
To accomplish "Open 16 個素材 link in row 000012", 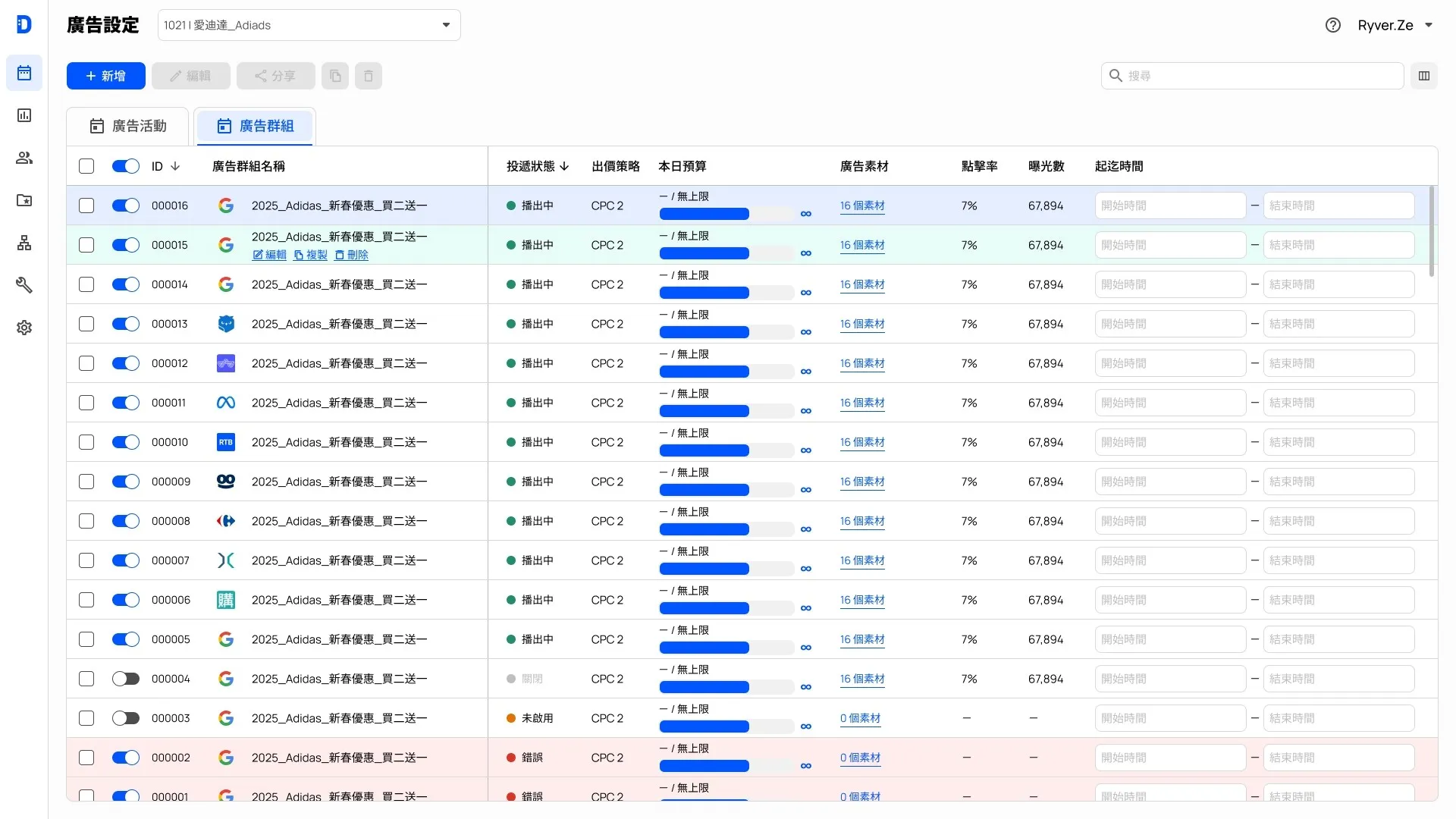I will point(862,363).
